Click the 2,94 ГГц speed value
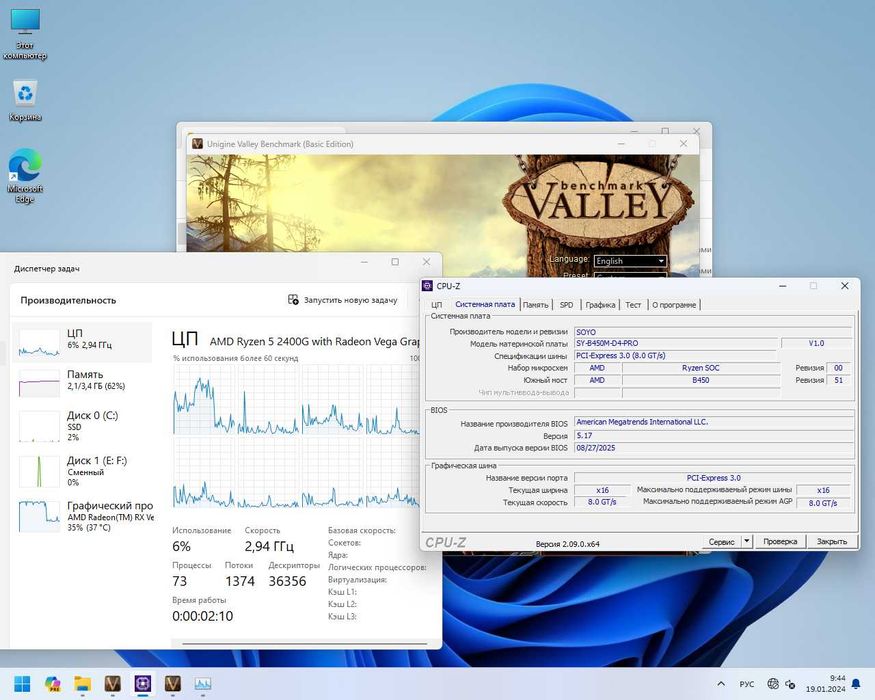The image size is (875, 700). [x=269, y=546]
